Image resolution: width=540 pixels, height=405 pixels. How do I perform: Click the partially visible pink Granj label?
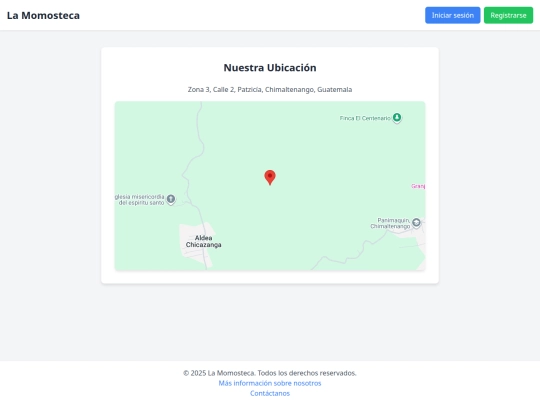(x=418, y=186)
